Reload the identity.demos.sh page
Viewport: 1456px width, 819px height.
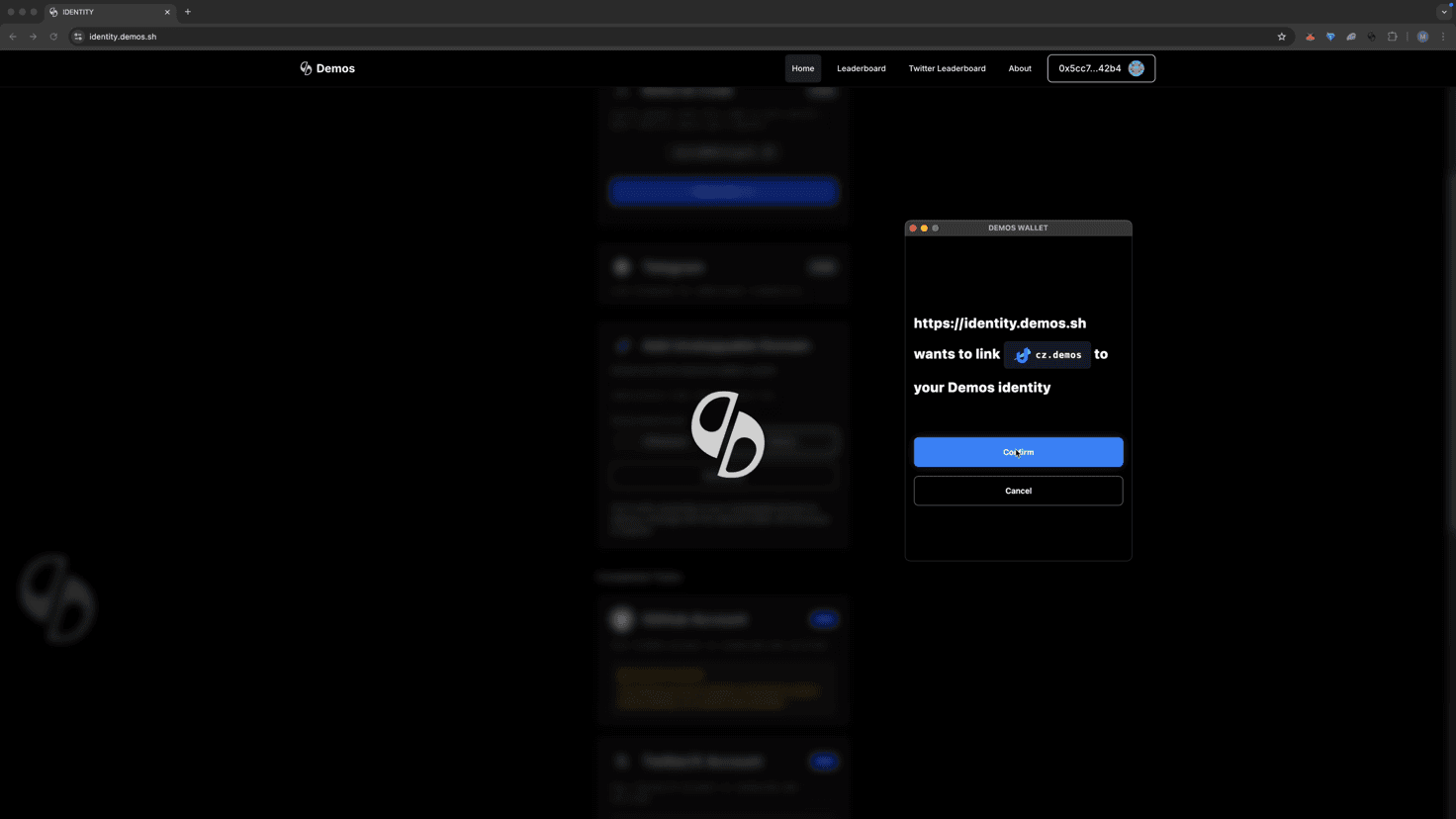(x=52, y=36)
